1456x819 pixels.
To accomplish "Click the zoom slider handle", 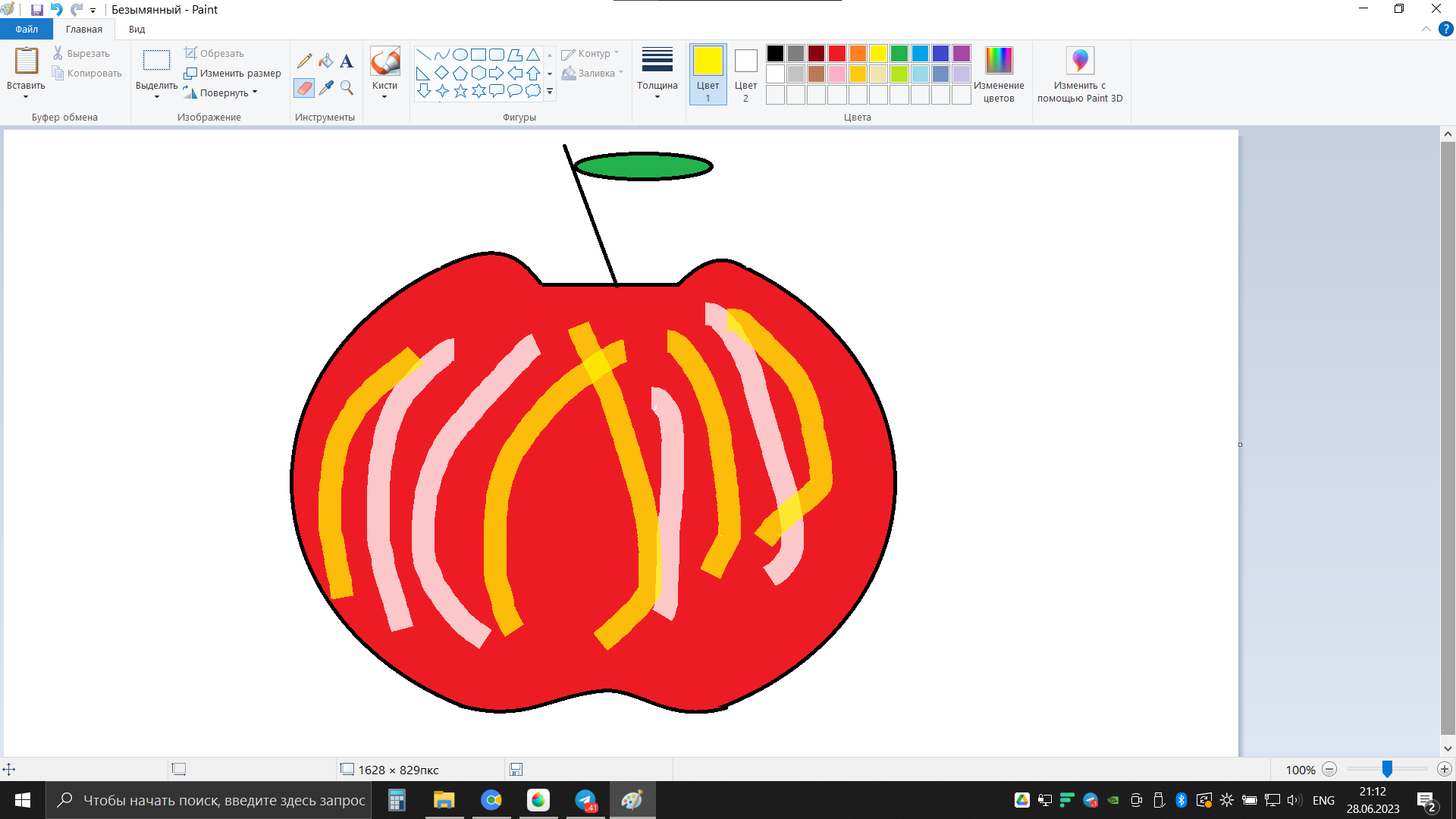I will pos(1387,770).
